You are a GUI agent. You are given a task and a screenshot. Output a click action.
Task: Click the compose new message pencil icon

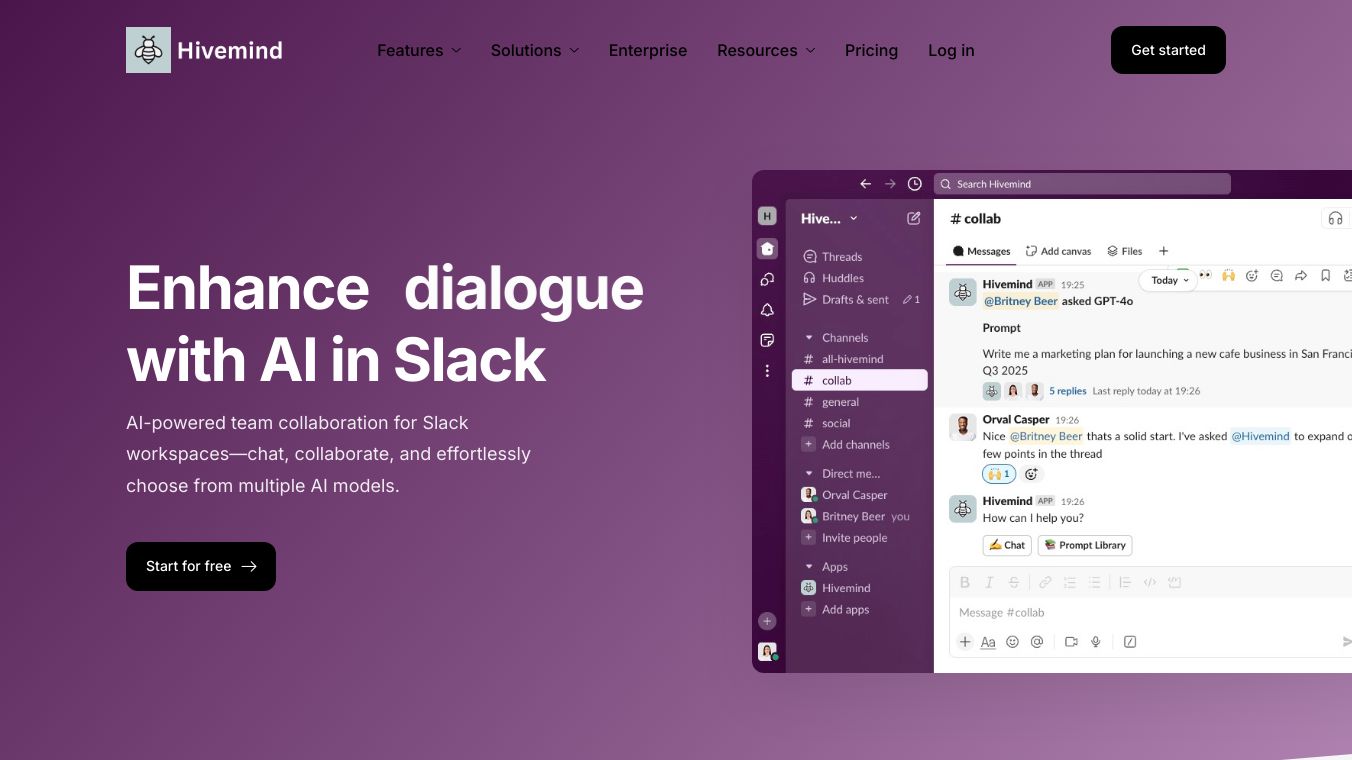tap(914, 218)
